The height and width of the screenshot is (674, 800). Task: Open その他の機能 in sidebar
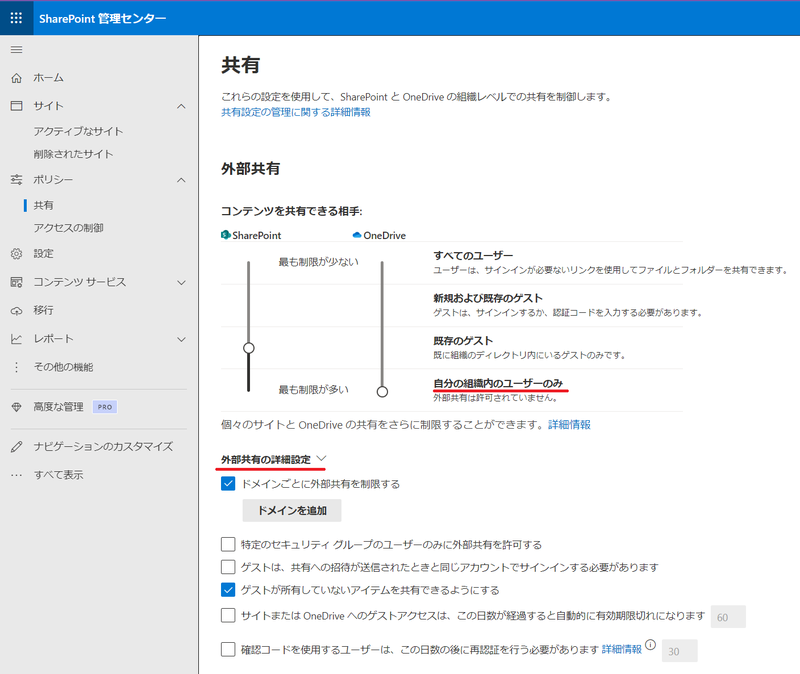click(x=63, y=367)
